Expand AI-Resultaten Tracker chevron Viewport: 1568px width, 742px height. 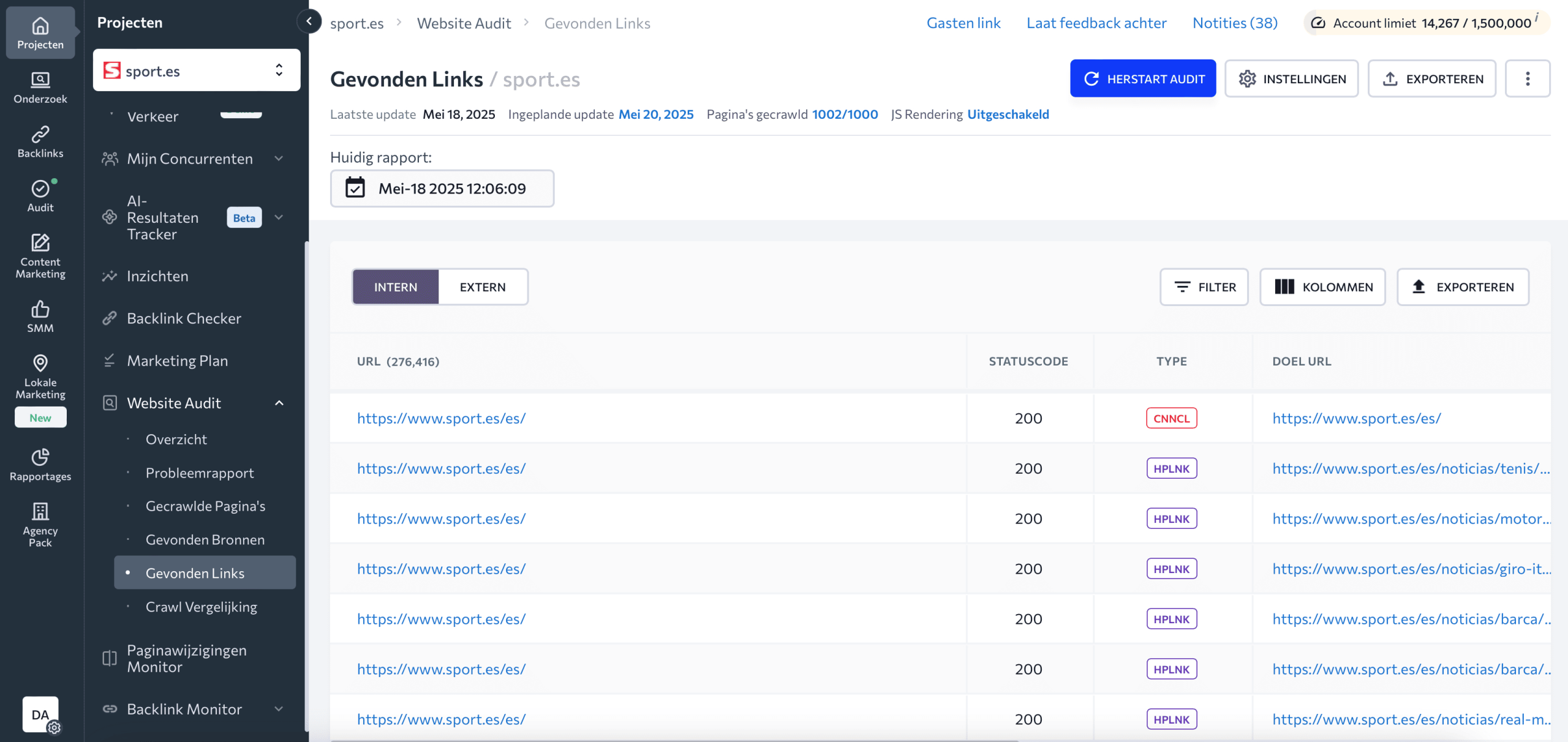[279, 217]
